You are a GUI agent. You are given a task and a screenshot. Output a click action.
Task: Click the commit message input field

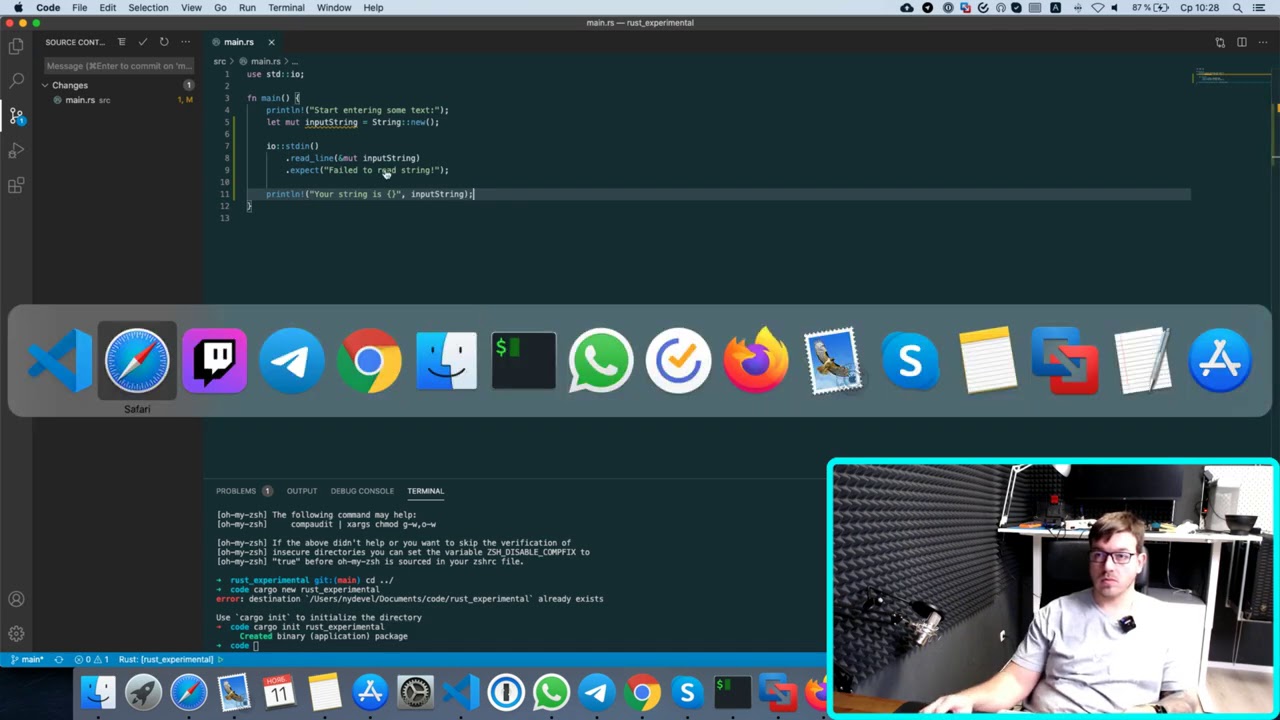click(118, 66)
